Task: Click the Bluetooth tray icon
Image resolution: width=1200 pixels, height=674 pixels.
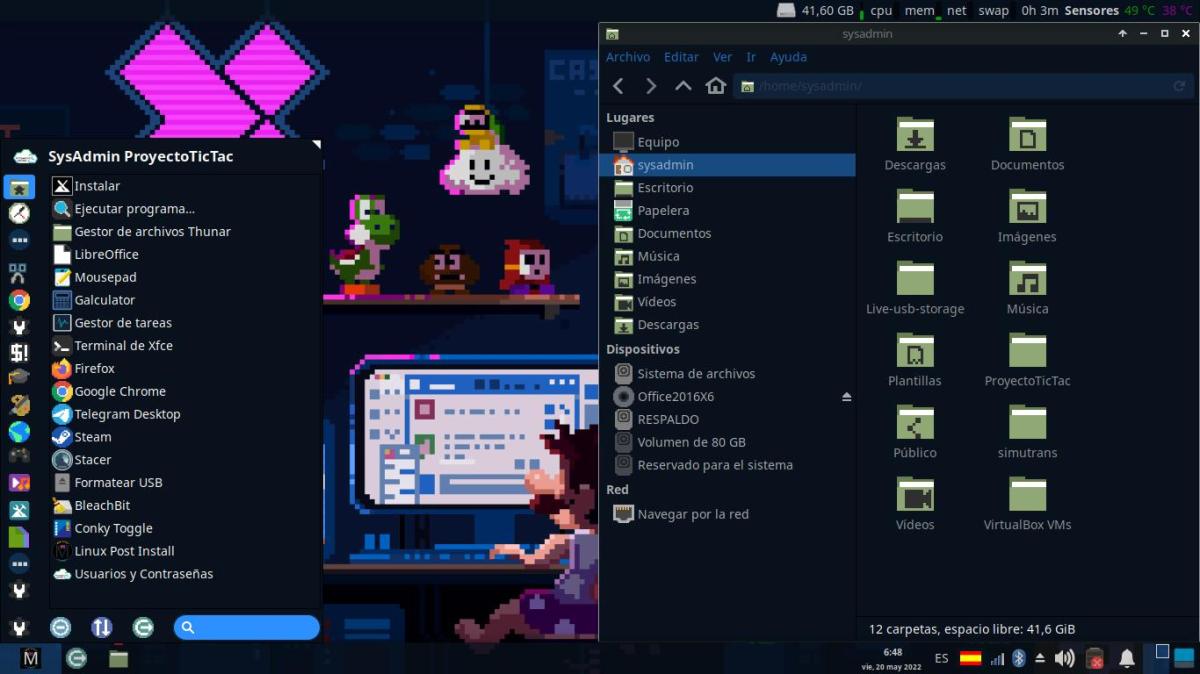Action: 1019,658
